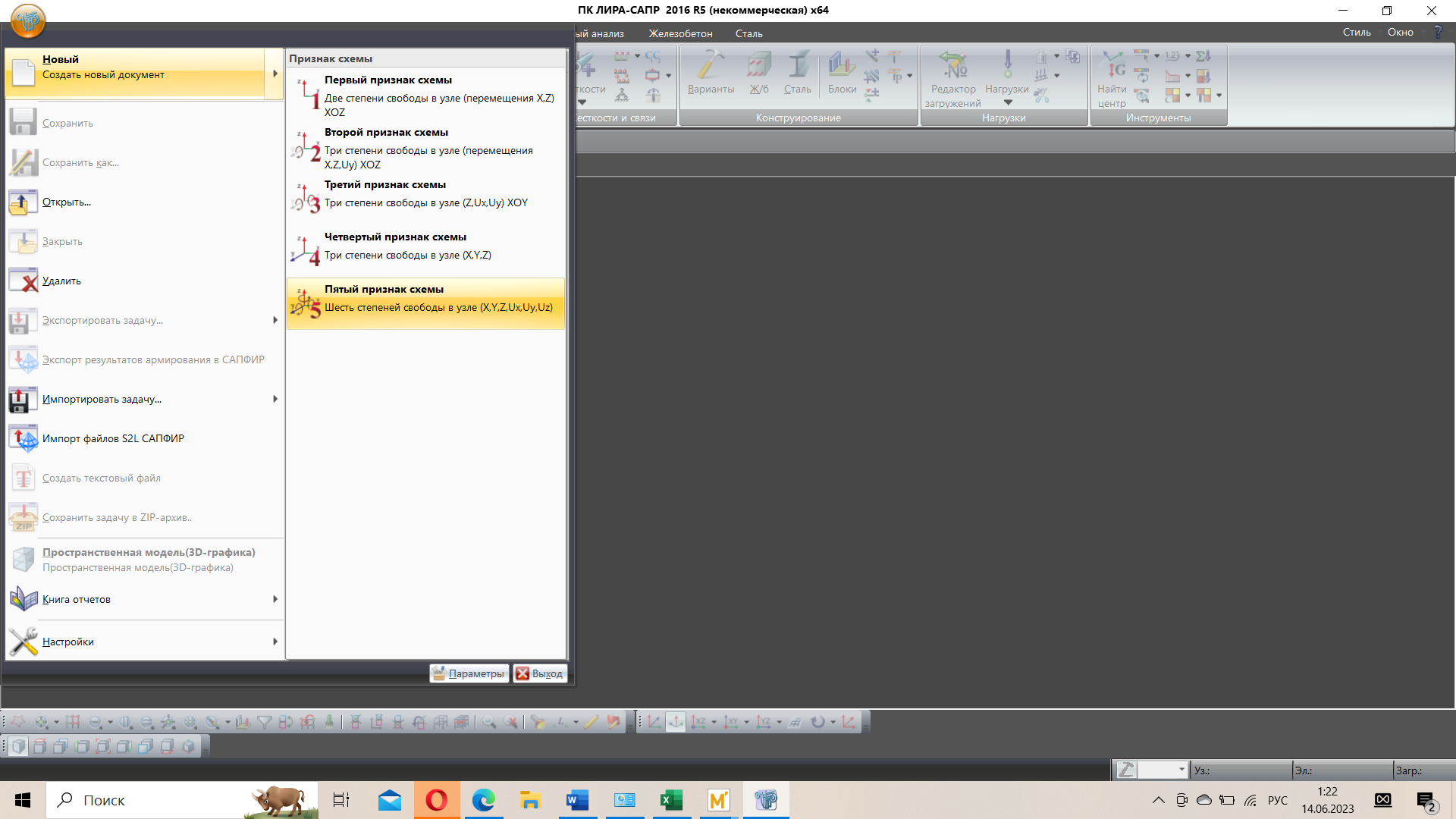Click Пространственная модель 3D-графика cube icon
Image resolution: width=1456 pixels, height=819 pixels.
[x=24, y=560]
